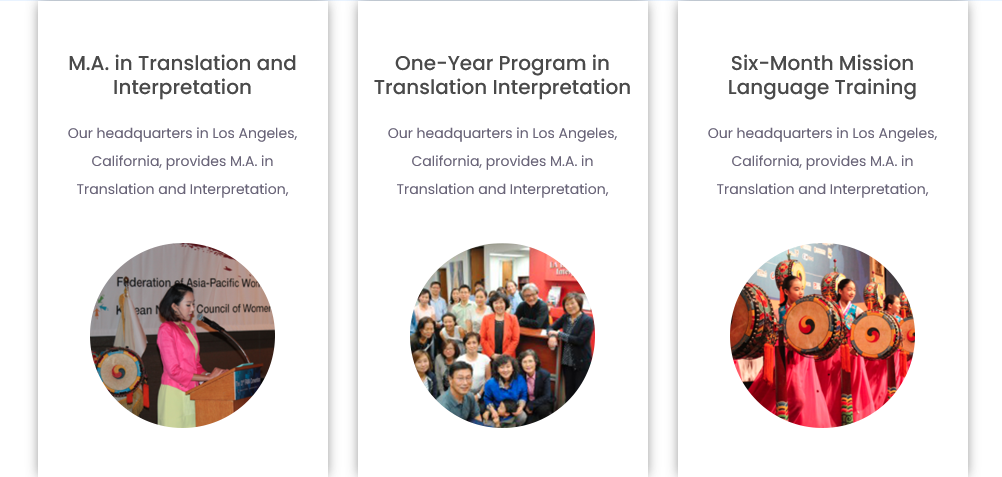The height and width of the screenshot is (477, 1002).
Task: Click the One-Year Program in Translation Interpretation title
Action: [502, 75]
